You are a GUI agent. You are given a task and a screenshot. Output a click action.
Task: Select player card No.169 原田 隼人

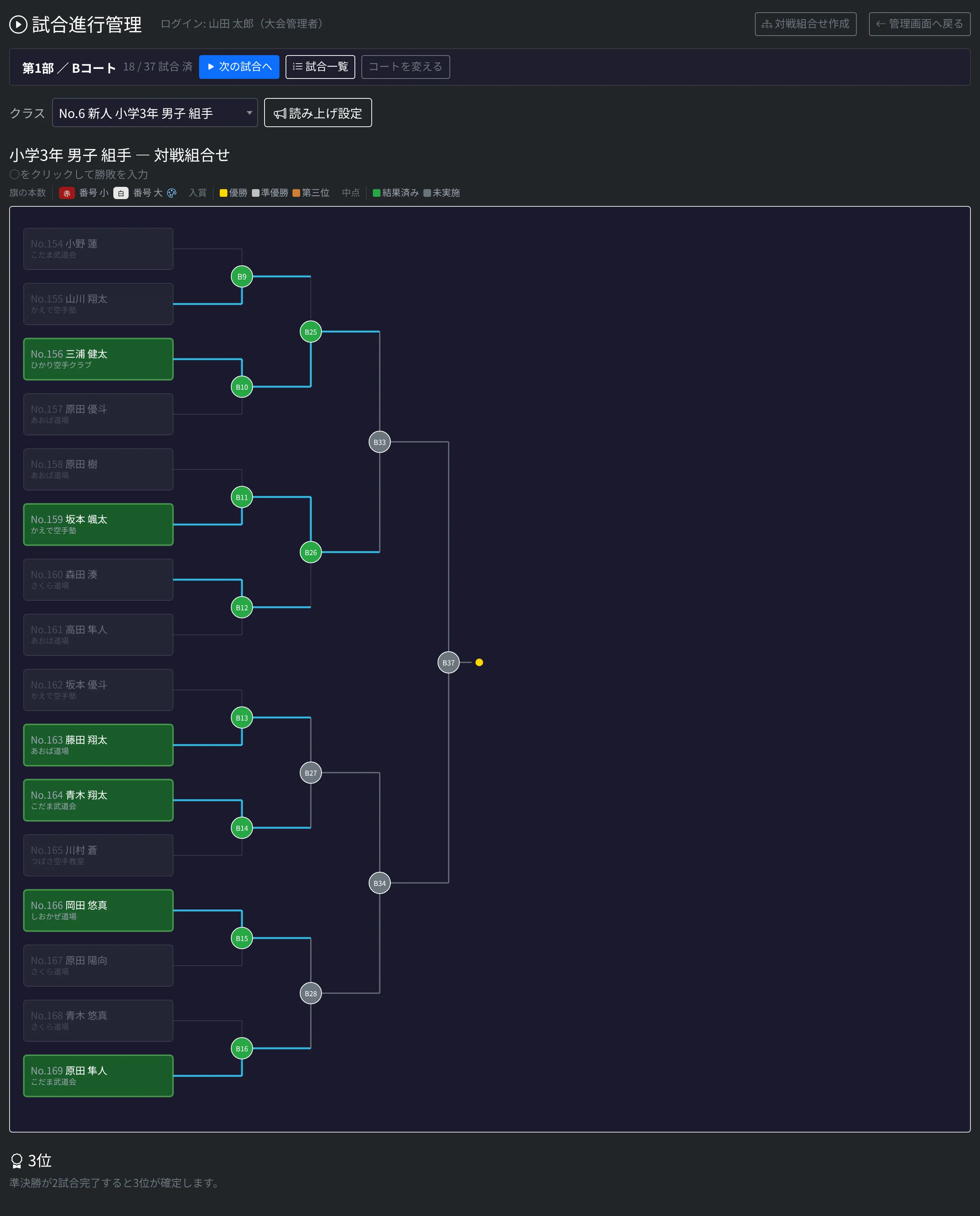click(98, 1076)
